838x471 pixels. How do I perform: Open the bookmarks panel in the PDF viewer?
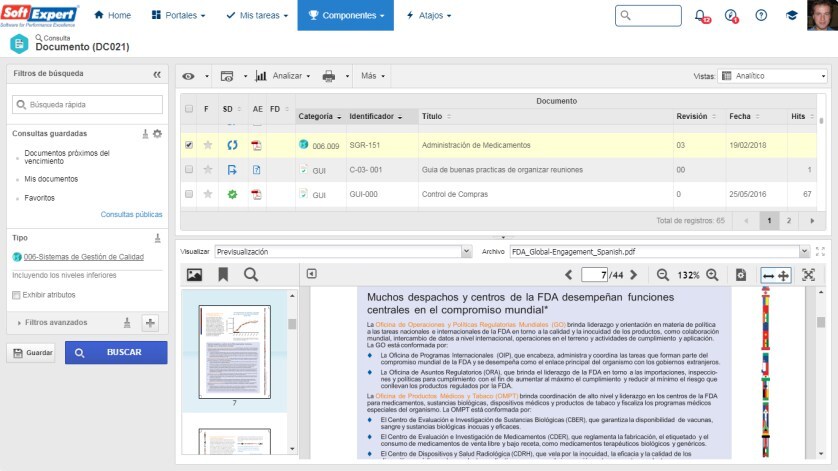pyautogui.click(x=223, y=274)
